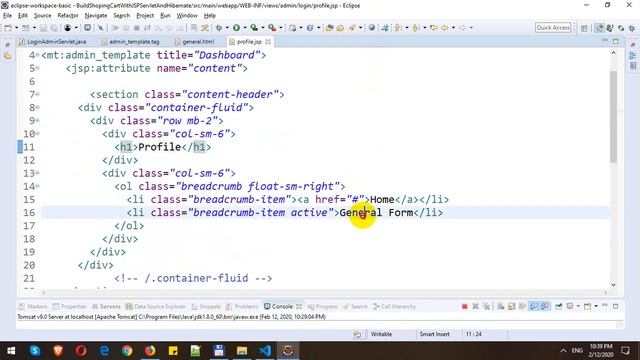
Task: Open the External Tools dropdown arrow
Action: tap(281, 28)
